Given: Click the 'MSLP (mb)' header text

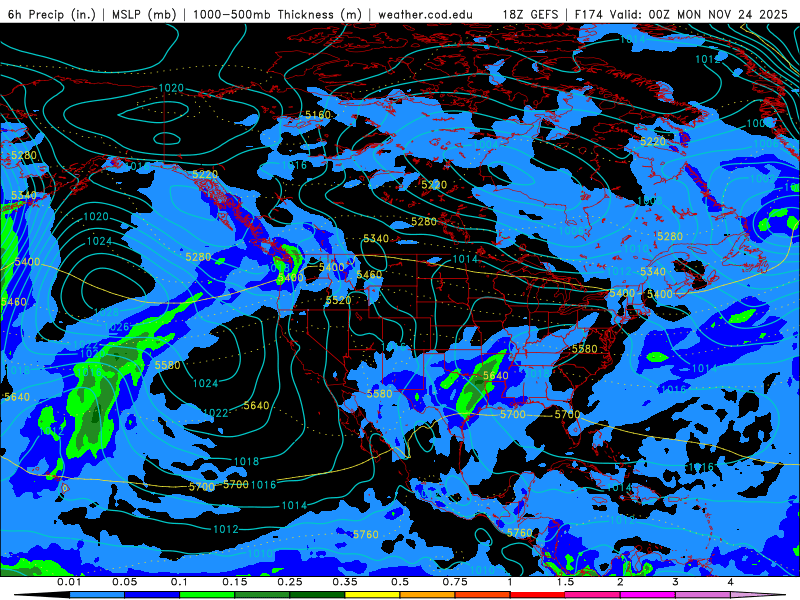Looking at the screenshot, I should 144,14.
